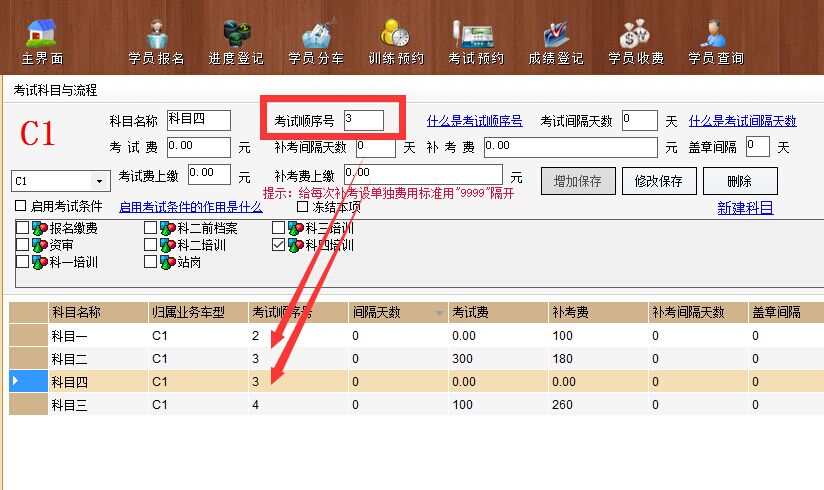Click the row selector arrow for 科目四
The width and height of the screenshot is (824, 490).
click(28, 382)
